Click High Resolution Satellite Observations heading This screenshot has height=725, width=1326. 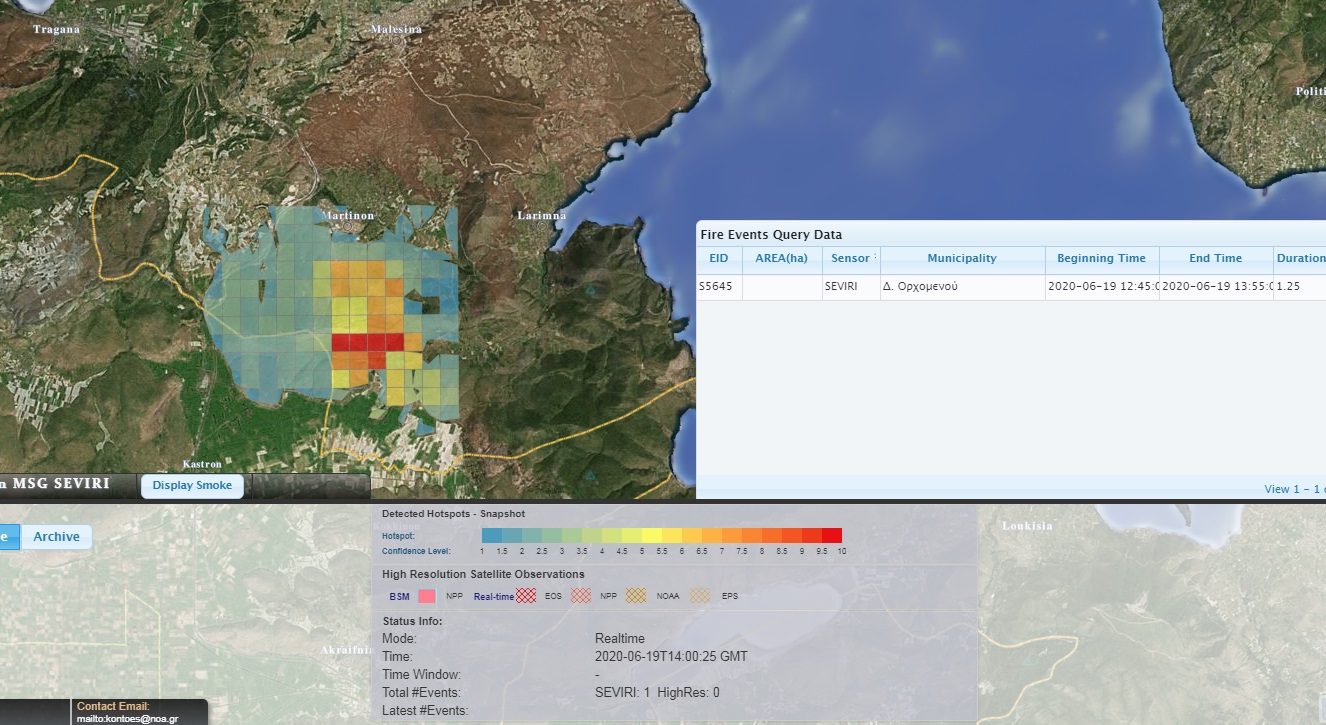(x=483, y=574)
